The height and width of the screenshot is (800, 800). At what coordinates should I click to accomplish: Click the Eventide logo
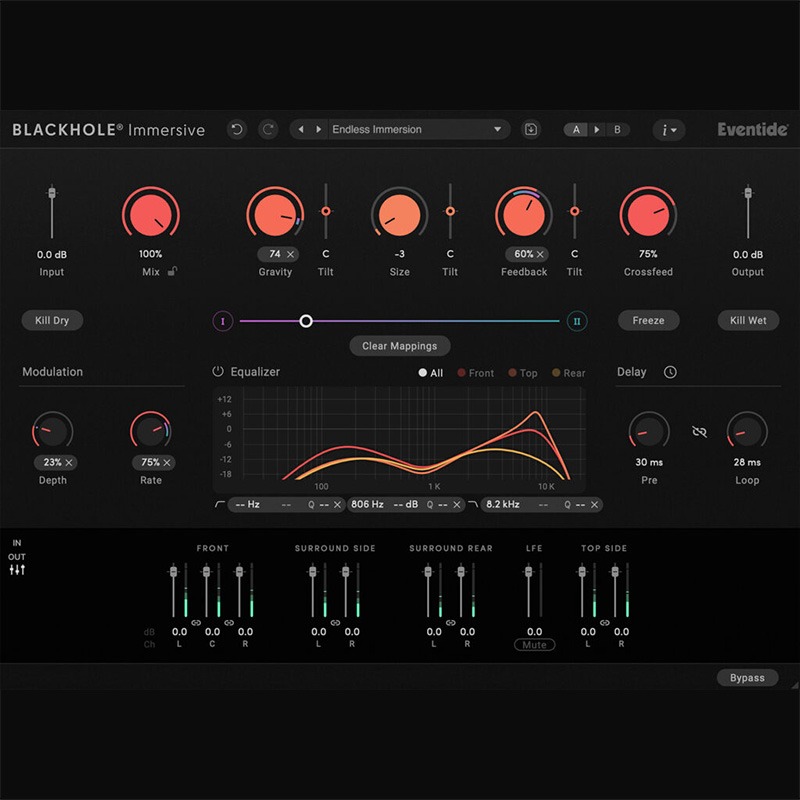[x=753, y=130]
